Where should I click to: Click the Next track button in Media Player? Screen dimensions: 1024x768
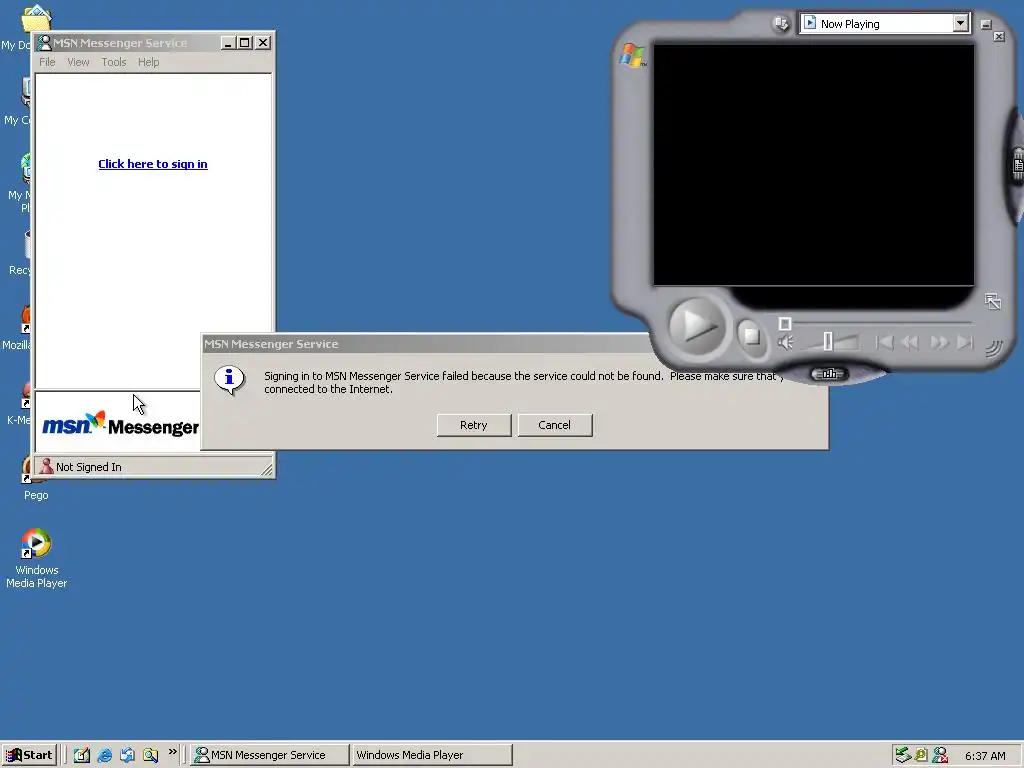click(x=965, y=342)
